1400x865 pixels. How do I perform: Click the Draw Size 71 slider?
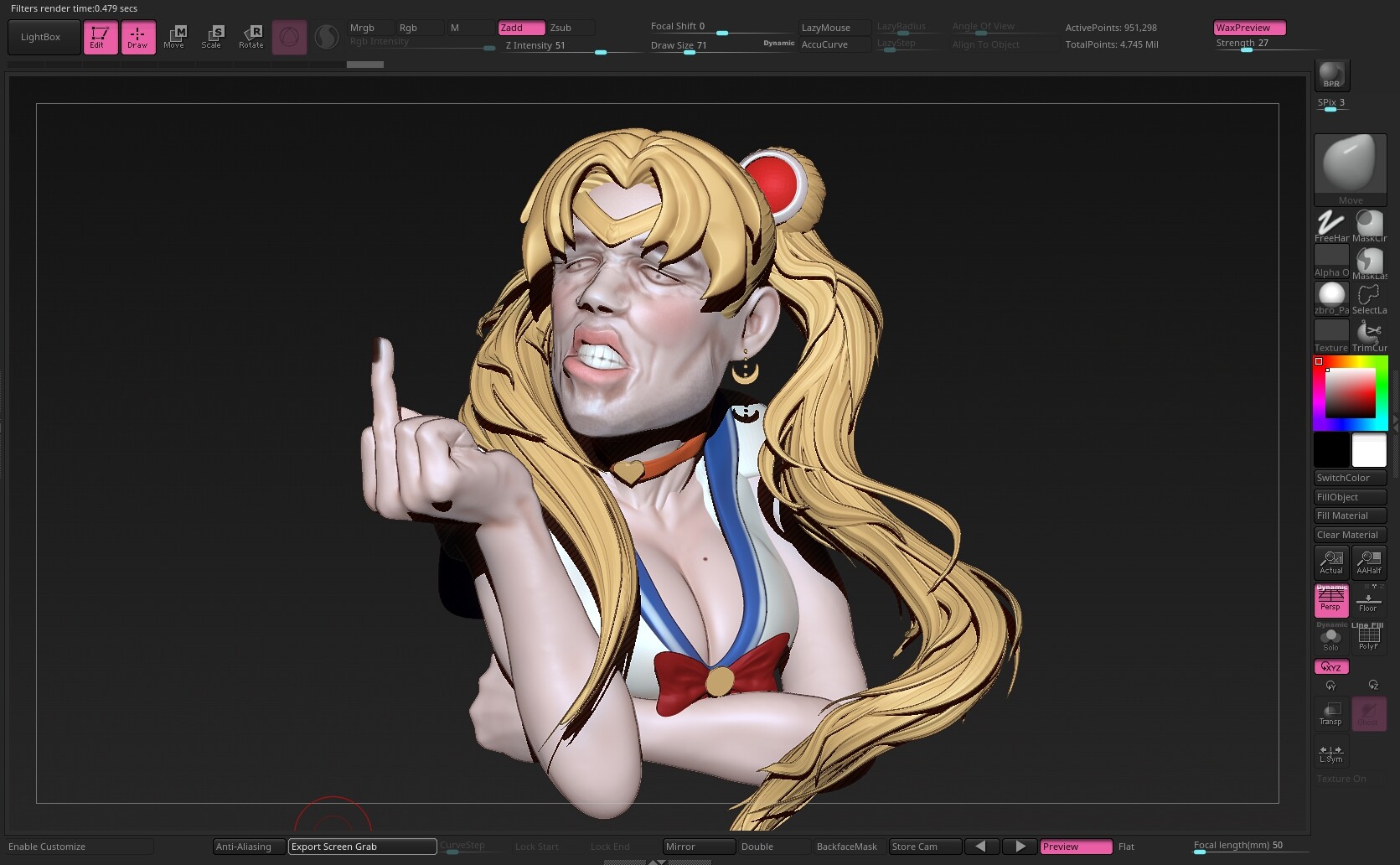point(722,45)
